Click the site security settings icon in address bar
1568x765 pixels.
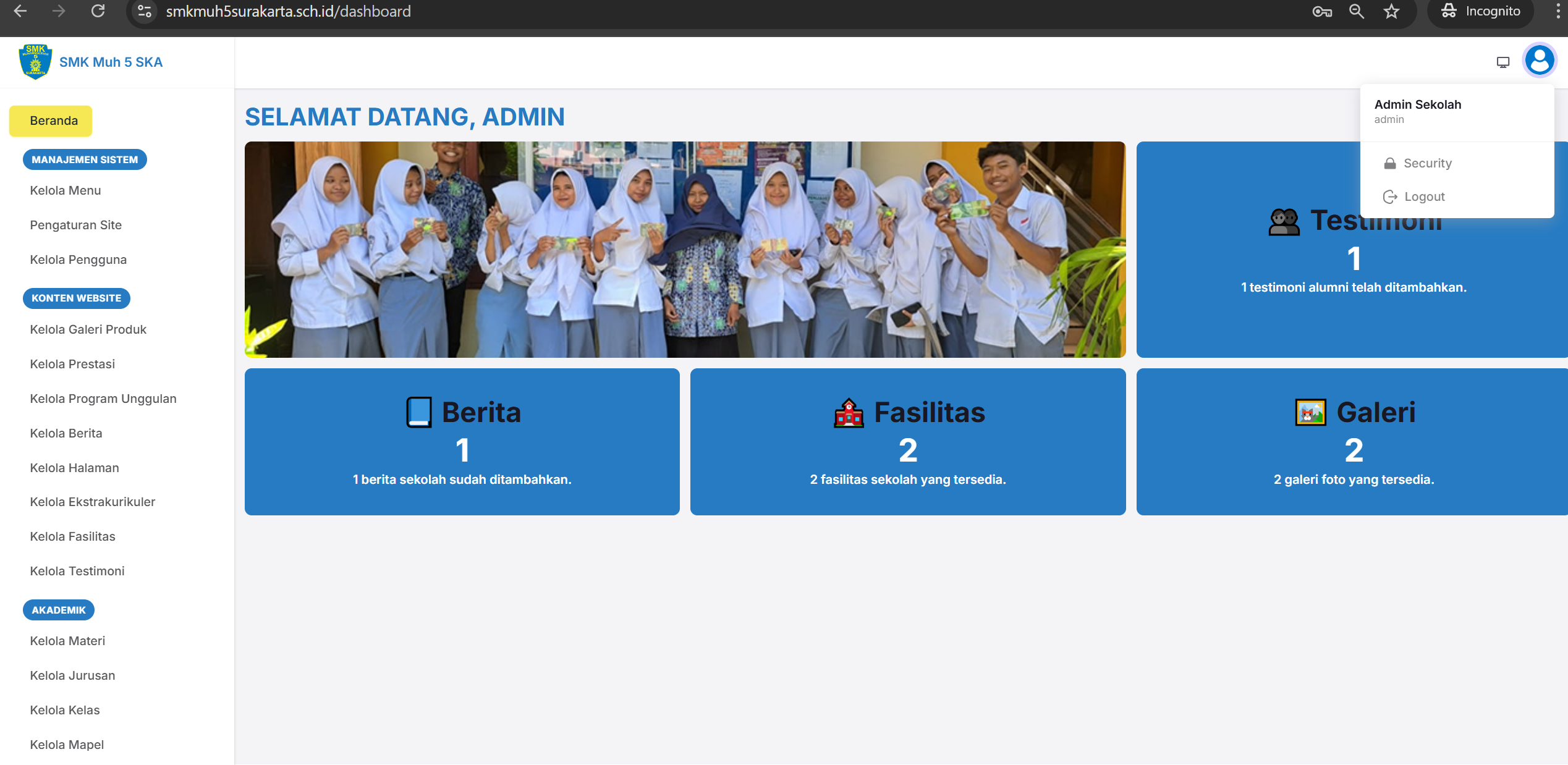pyautogui.click(x=144, y=11)
